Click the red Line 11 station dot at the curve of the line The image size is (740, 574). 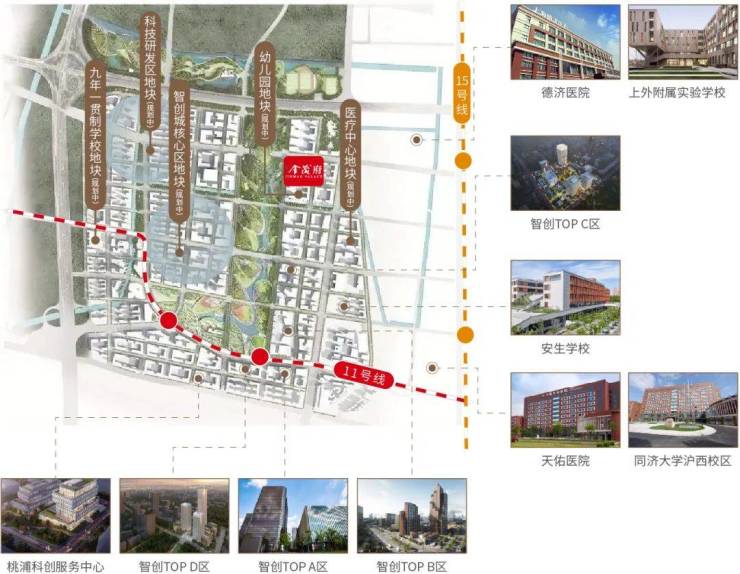pyautogui.click(x=168, y=321)
